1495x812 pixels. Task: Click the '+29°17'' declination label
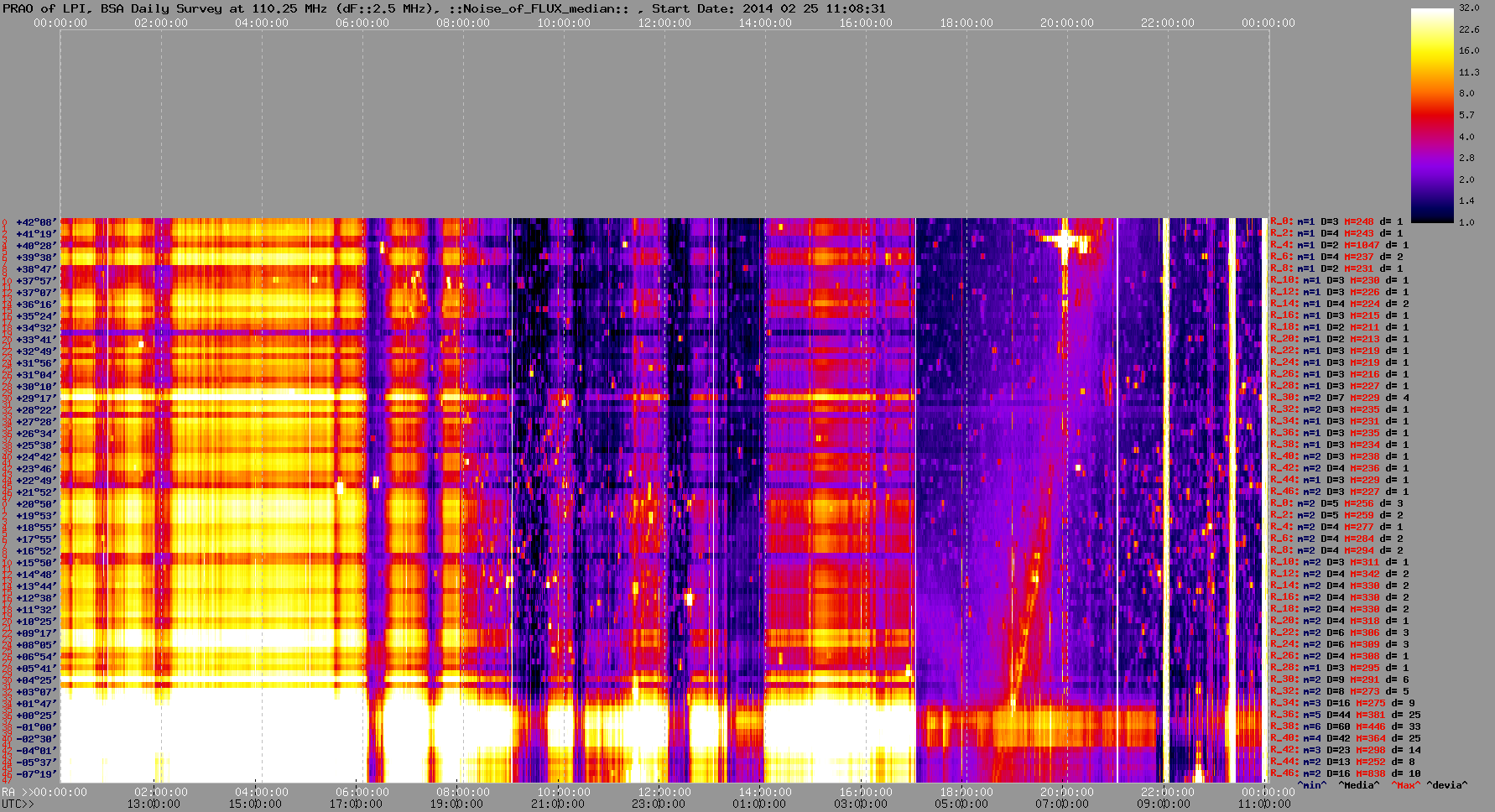tap(36, 398)
